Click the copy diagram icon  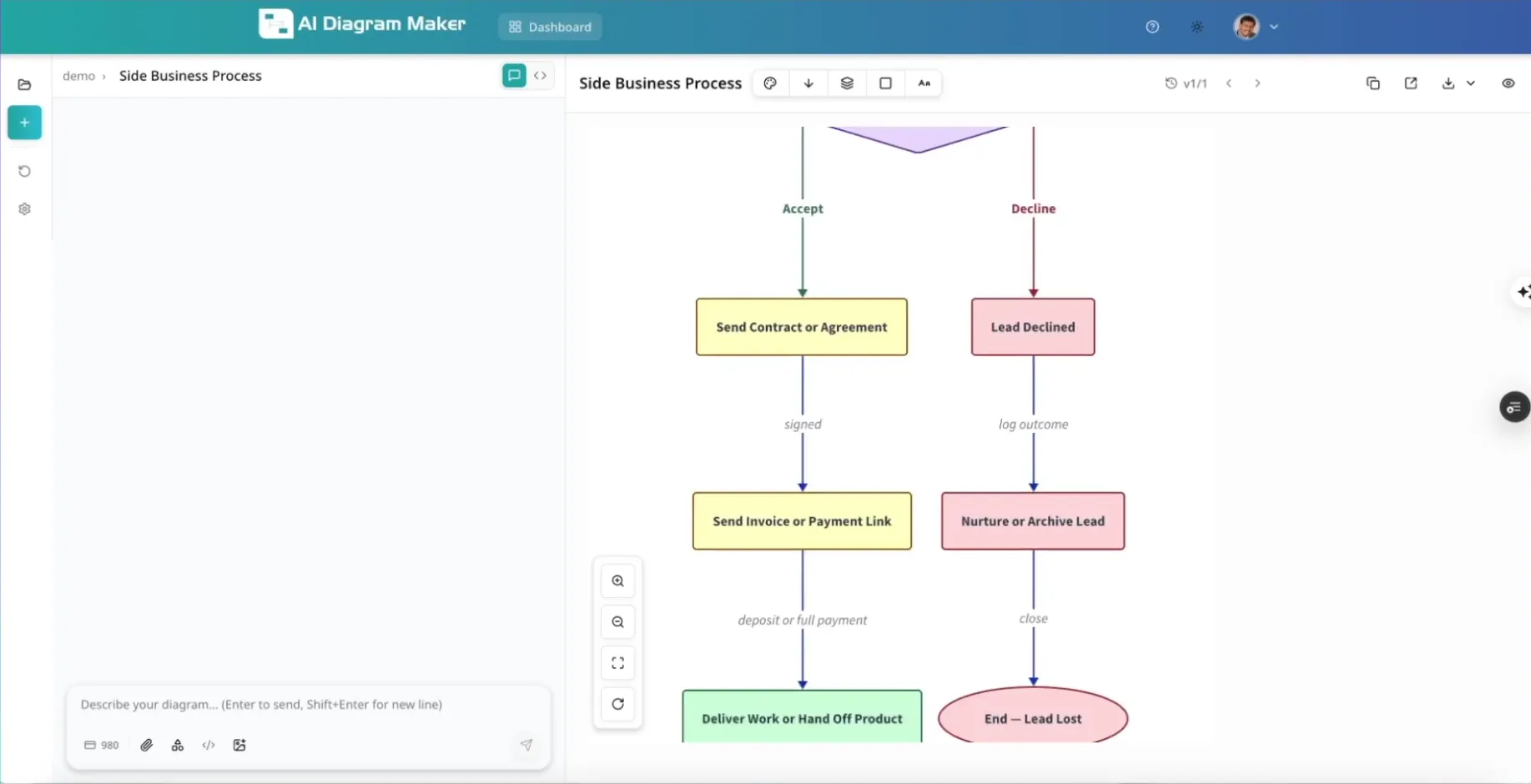1373,83
